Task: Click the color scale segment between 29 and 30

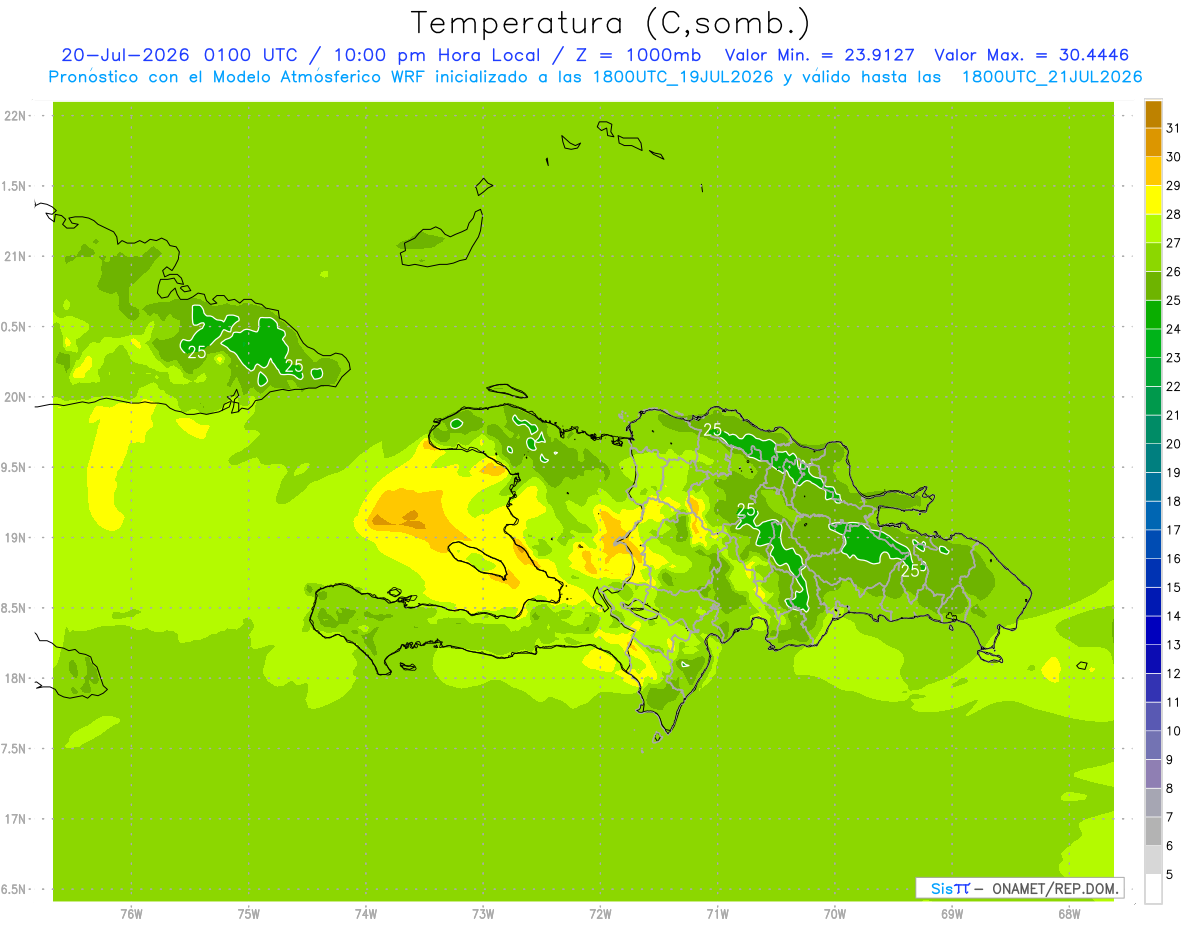Action: pyautogui.click(x=1153, y=171)
